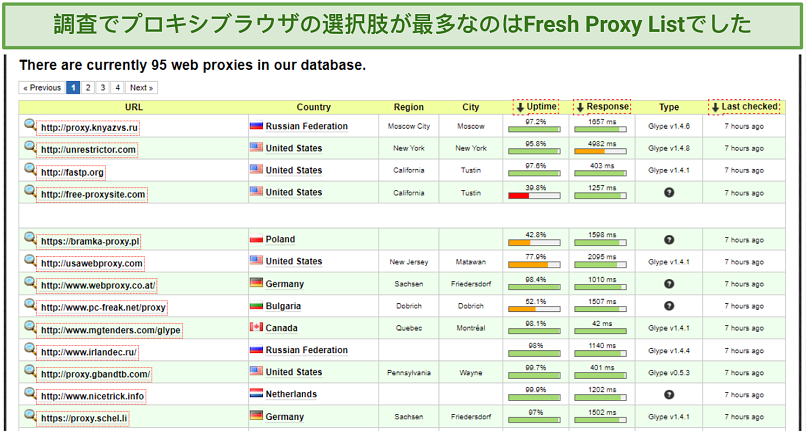Screen dimensions: 806x434
Task: Click 77.9% uptime bar for usawebproxy.com
Action: click(x=534, y=265)
